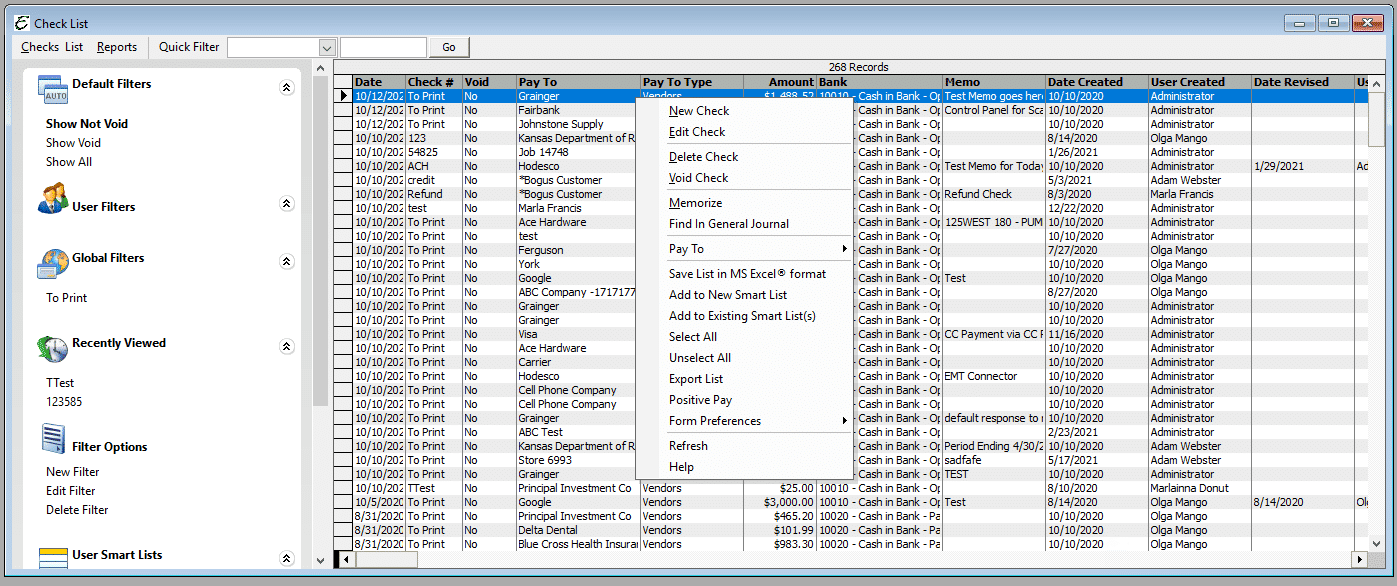The width and height of the screenshot is (1397, 586).
Task: Select Memorize in context menu
Action: pos(695,203)
